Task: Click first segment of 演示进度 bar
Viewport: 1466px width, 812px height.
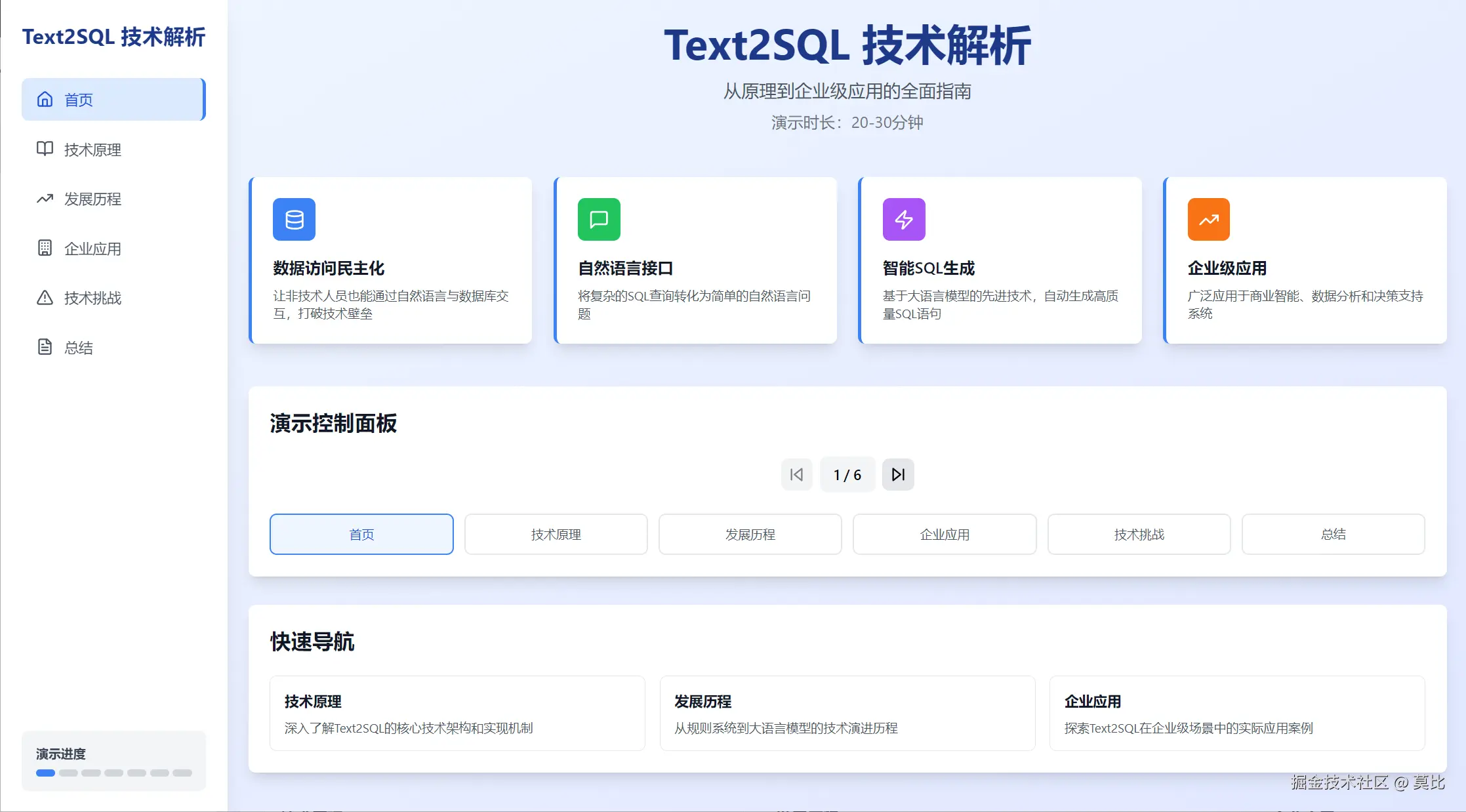Action: (45, 773)
